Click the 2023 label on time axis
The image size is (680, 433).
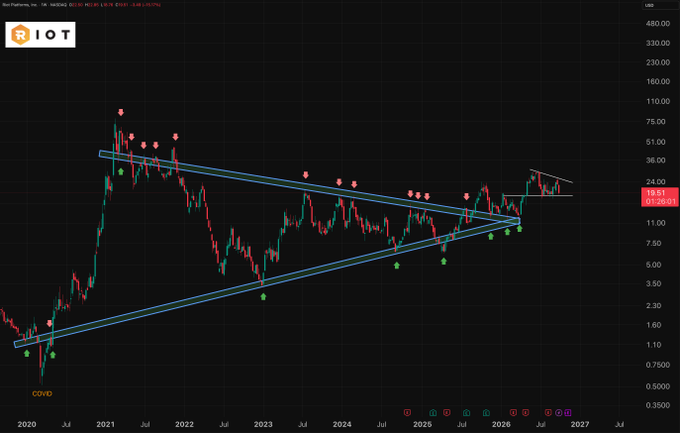pos(263,424)
